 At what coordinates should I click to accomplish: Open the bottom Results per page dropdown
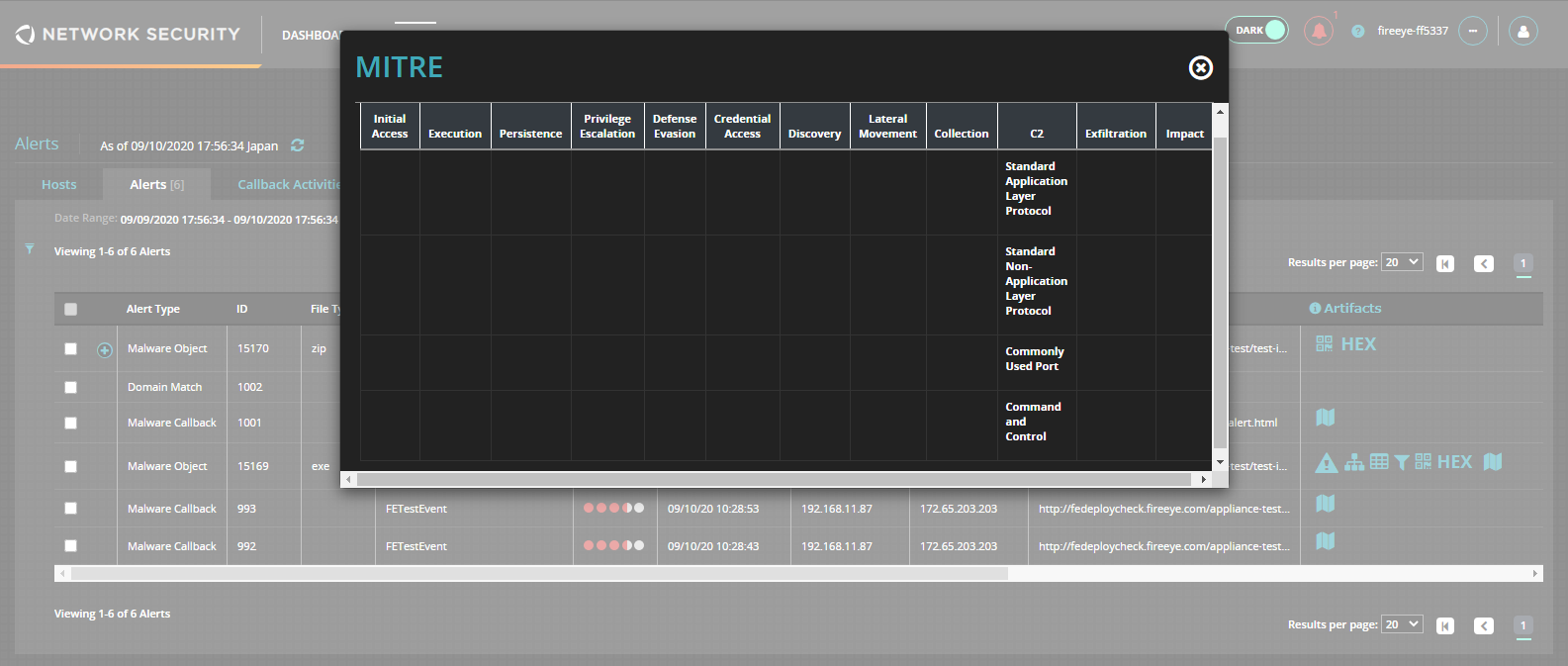(1402, 624)
